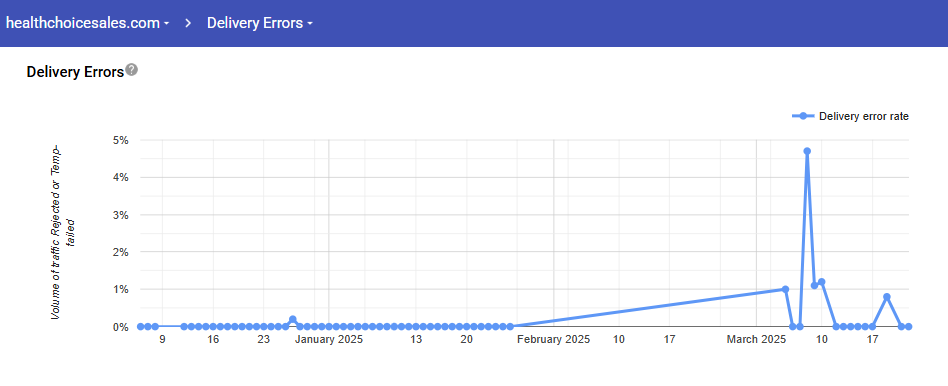The height and width of the screenshot is (386, 948).
Task: Click the highest data point just right of the peak
Action: click(x=821, y=282)
